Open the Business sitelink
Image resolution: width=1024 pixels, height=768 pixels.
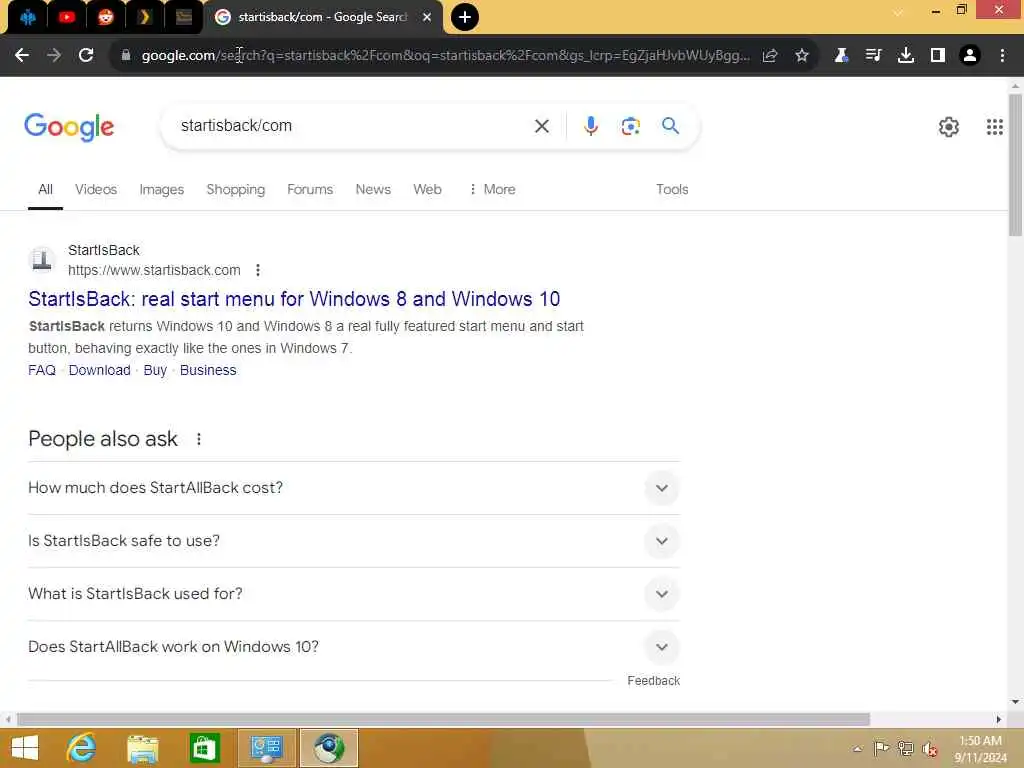tap(208, 370)
